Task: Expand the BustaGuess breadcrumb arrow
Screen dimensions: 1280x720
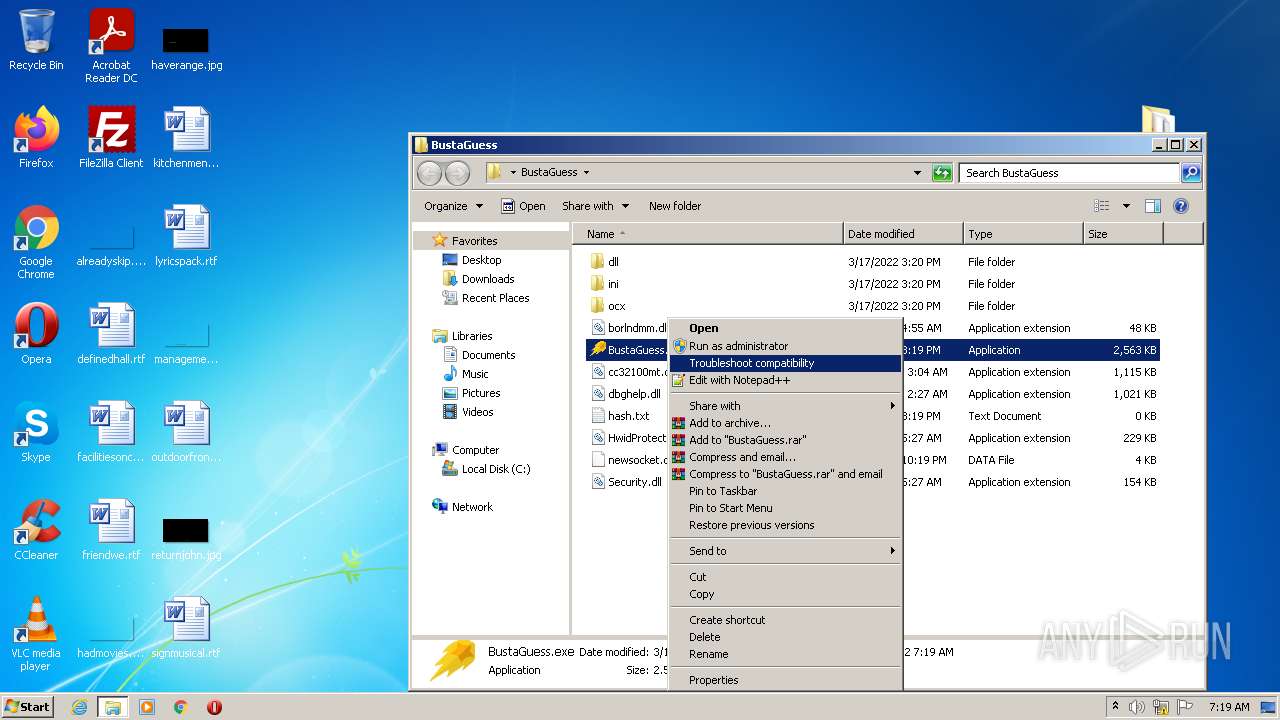Action: click(x=586, y=173)
